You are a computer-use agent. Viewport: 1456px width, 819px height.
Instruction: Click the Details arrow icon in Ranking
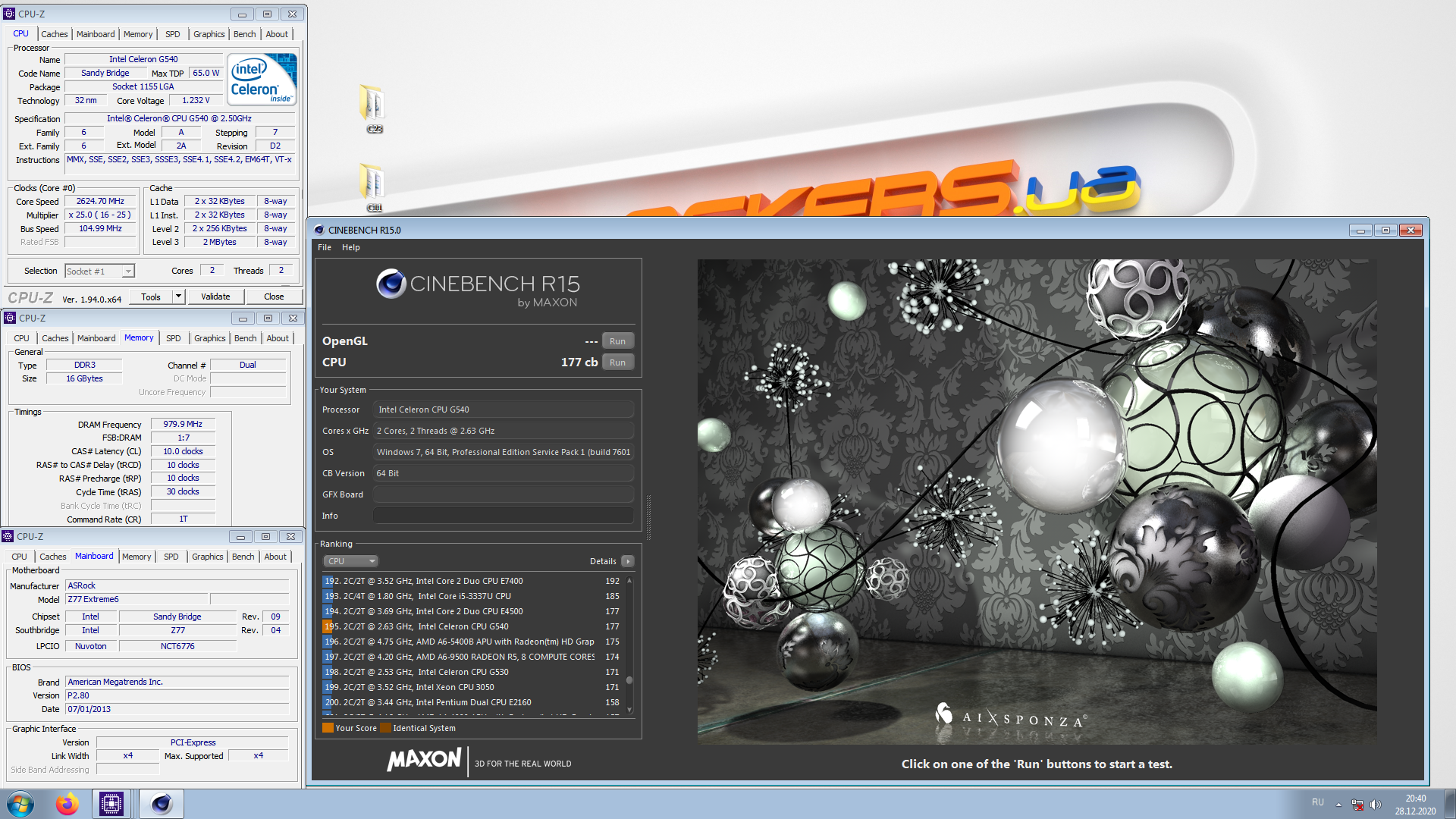pos(627,561)
